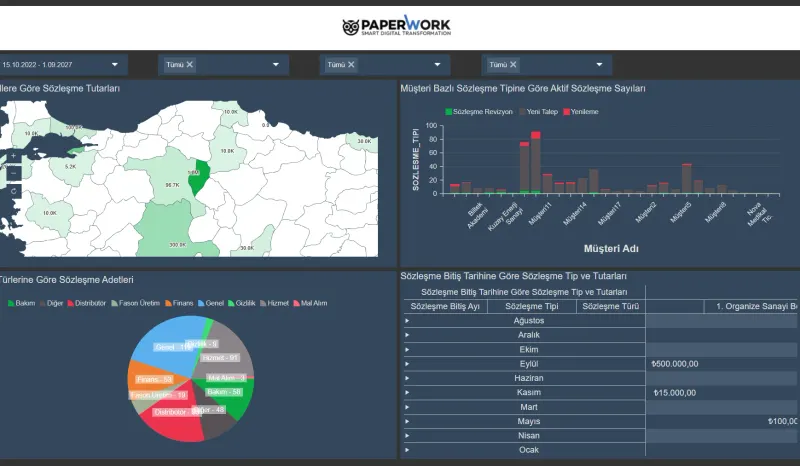Click the Nova Medikal Tic. axis label
This screenshot has height=466, width=800.
(760, 214)
